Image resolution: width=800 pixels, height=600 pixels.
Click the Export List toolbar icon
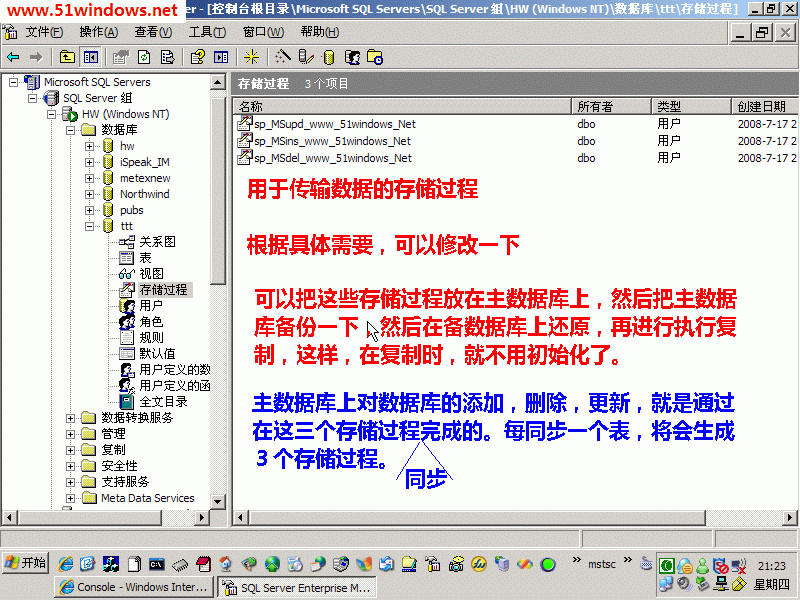click(x=168, y=57)
